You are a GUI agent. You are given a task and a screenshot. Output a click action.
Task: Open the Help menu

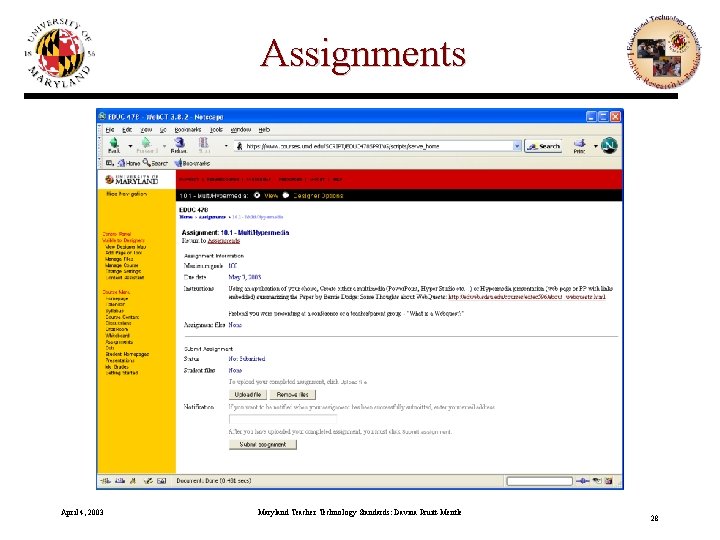pyautogui.click(x=264, y=130)
